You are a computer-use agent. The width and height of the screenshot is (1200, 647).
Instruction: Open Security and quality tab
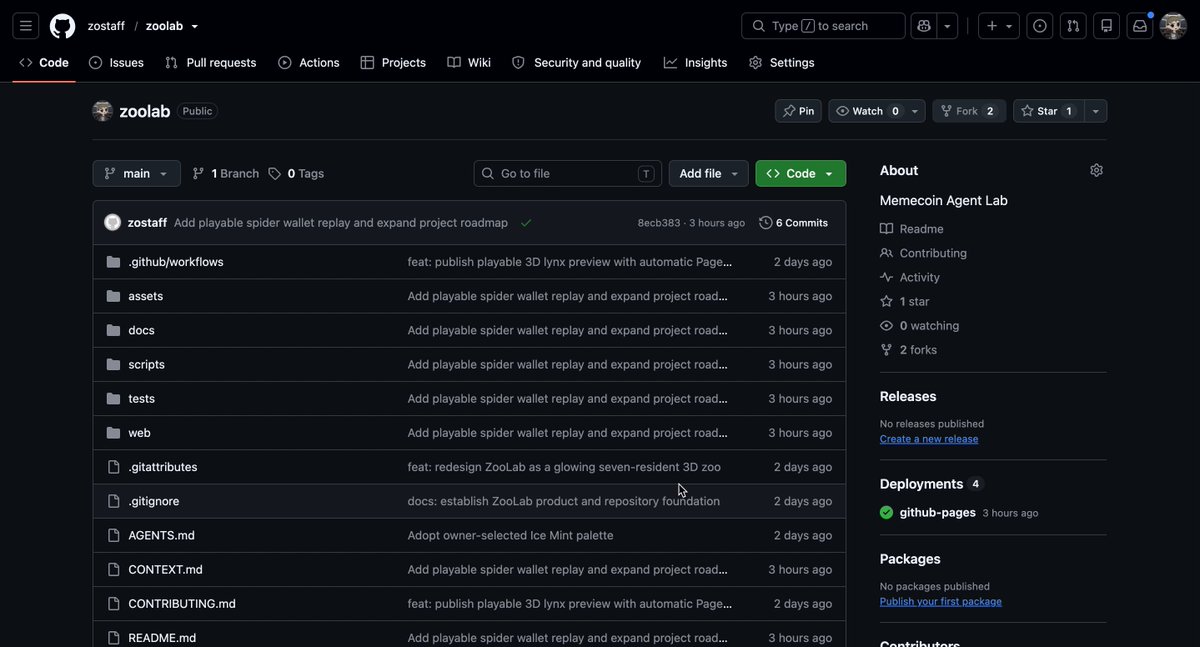[x=576, y=62]
